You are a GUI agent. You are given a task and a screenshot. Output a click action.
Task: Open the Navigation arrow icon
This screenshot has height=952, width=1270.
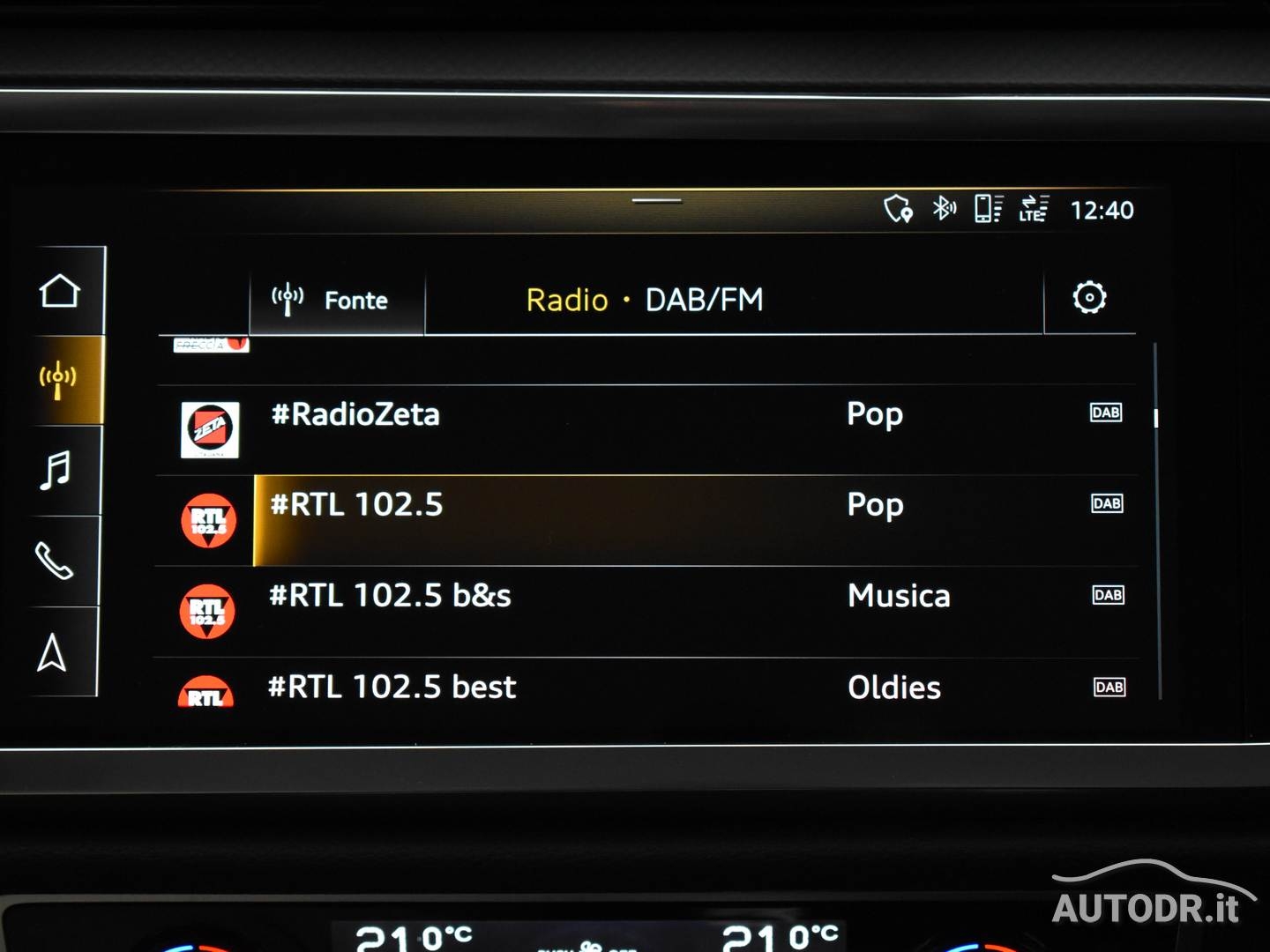tap(52, 653)
